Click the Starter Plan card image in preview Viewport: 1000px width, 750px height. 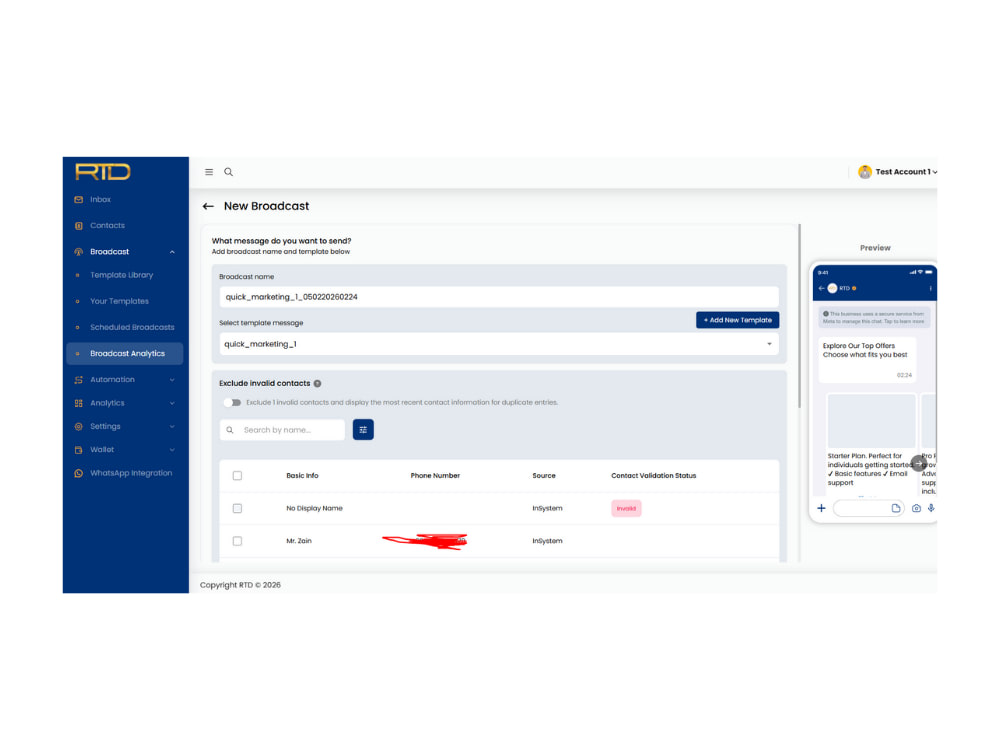[871, 421]
